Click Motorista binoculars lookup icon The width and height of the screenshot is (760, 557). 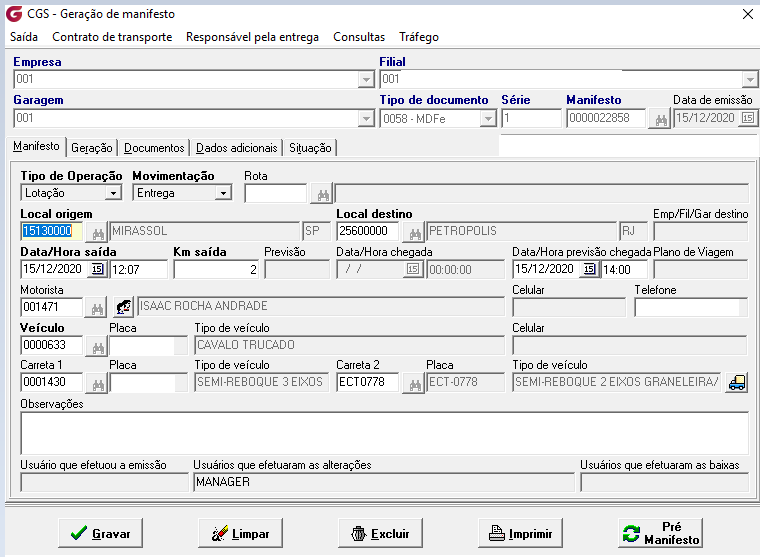coord(97,308)
